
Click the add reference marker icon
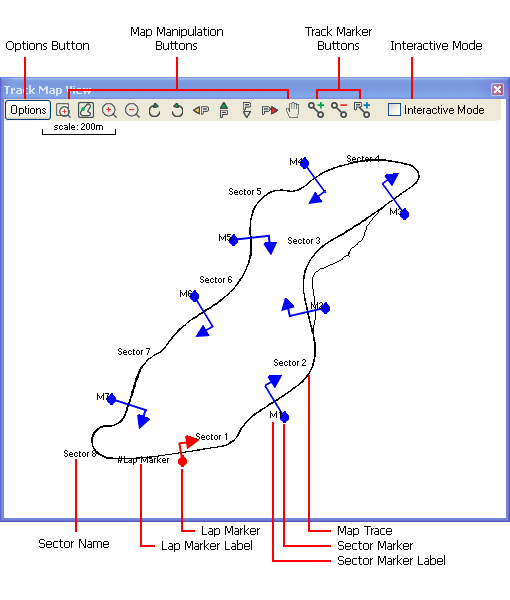[x=362, y=110]
